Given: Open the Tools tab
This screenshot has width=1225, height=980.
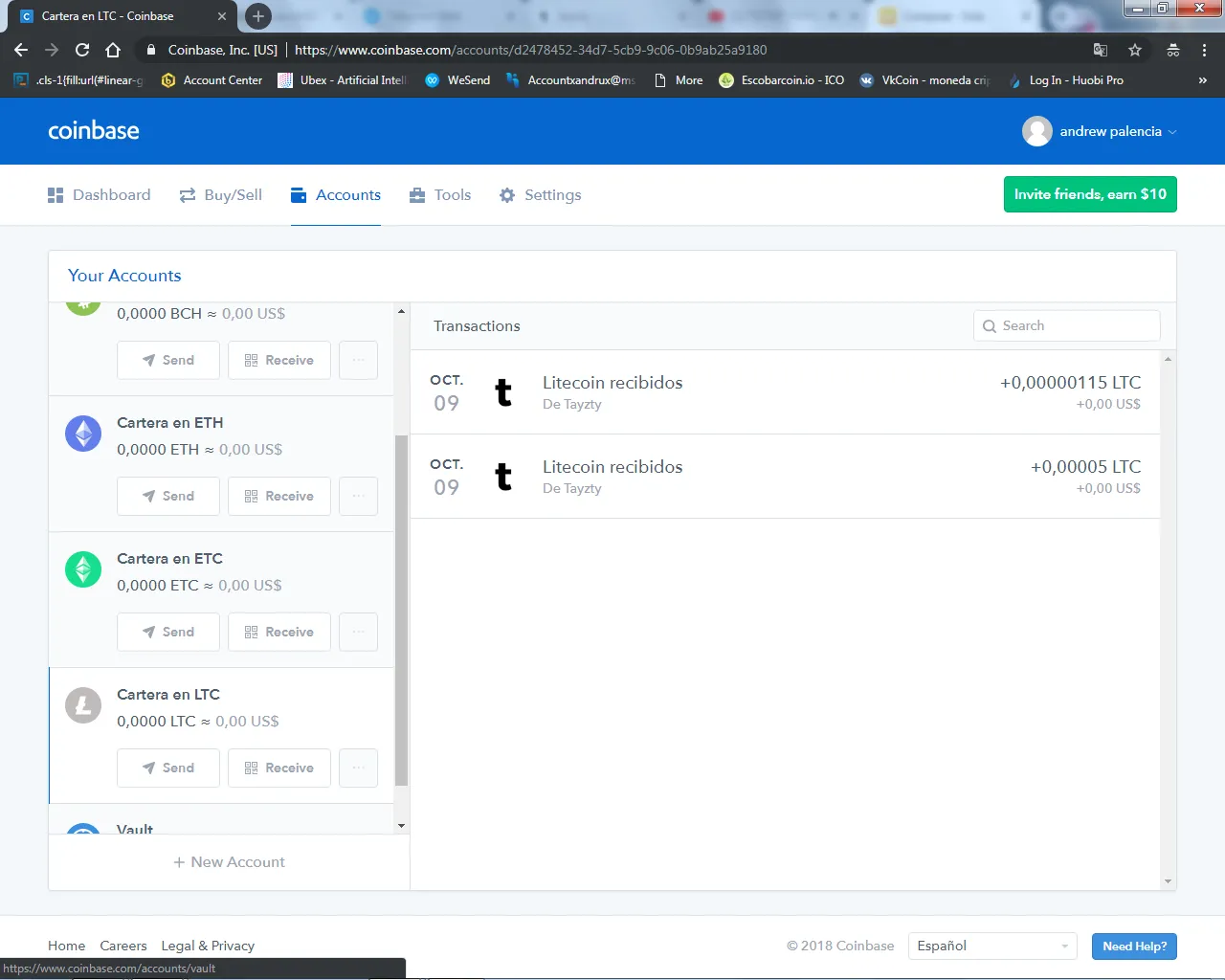Looking at the screenshot, I should pos(440,195).
